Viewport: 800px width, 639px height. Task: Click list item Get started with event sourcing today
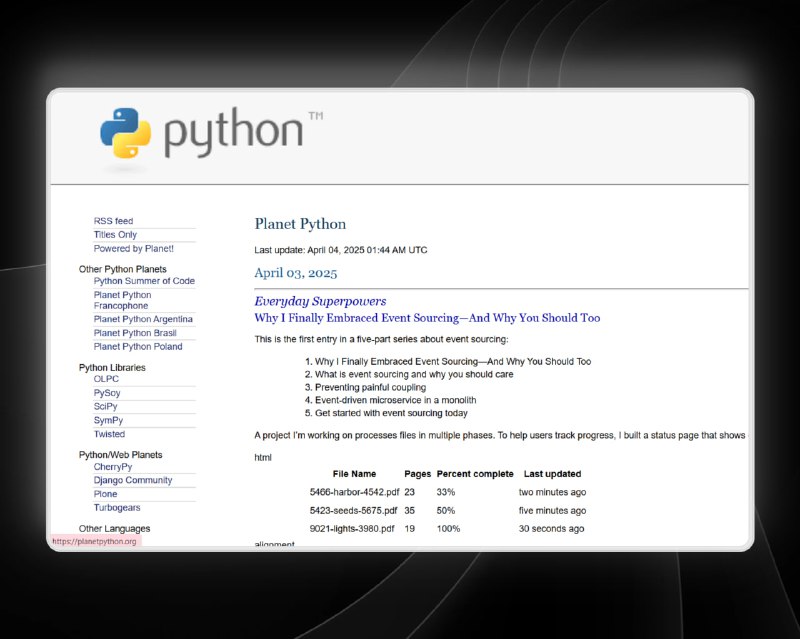pos(391,413)
